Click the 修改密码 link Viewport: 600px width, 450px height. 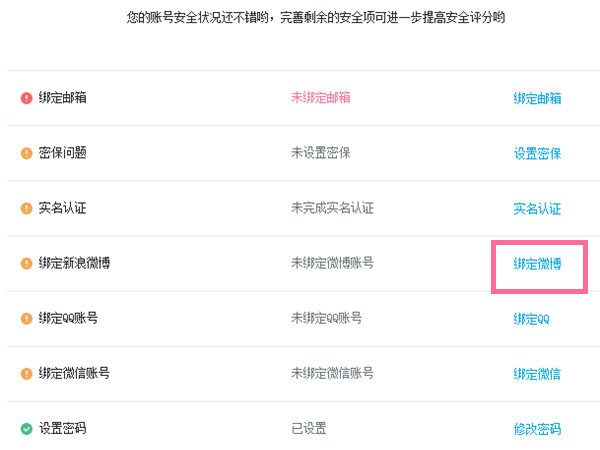click(537, 429)
